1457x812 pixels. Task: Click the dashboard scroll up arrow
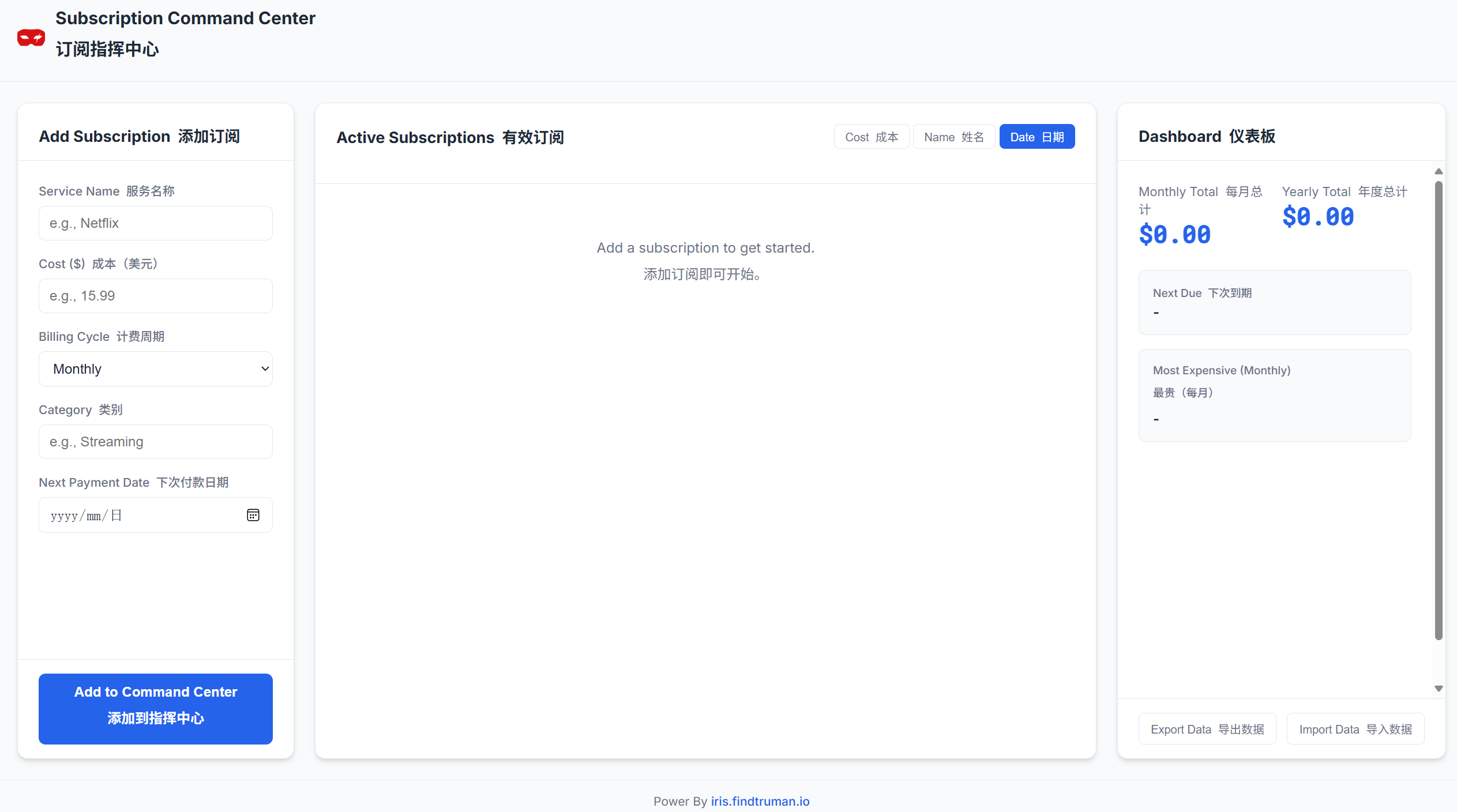point(1439,171)
